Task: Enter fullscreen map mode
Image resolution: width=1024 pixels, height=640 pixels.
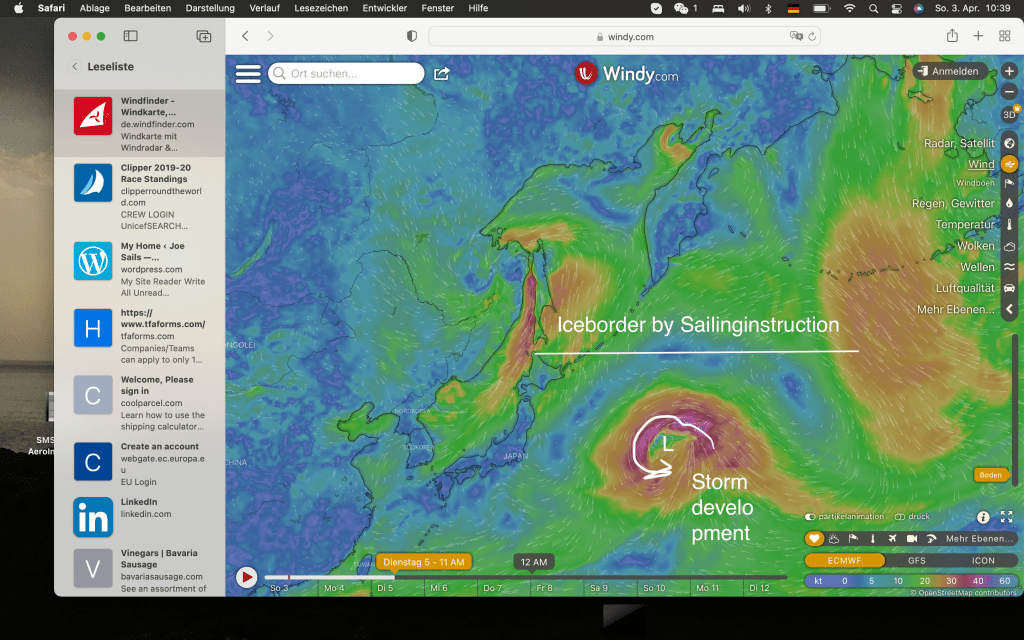Action: [1006, 517]
